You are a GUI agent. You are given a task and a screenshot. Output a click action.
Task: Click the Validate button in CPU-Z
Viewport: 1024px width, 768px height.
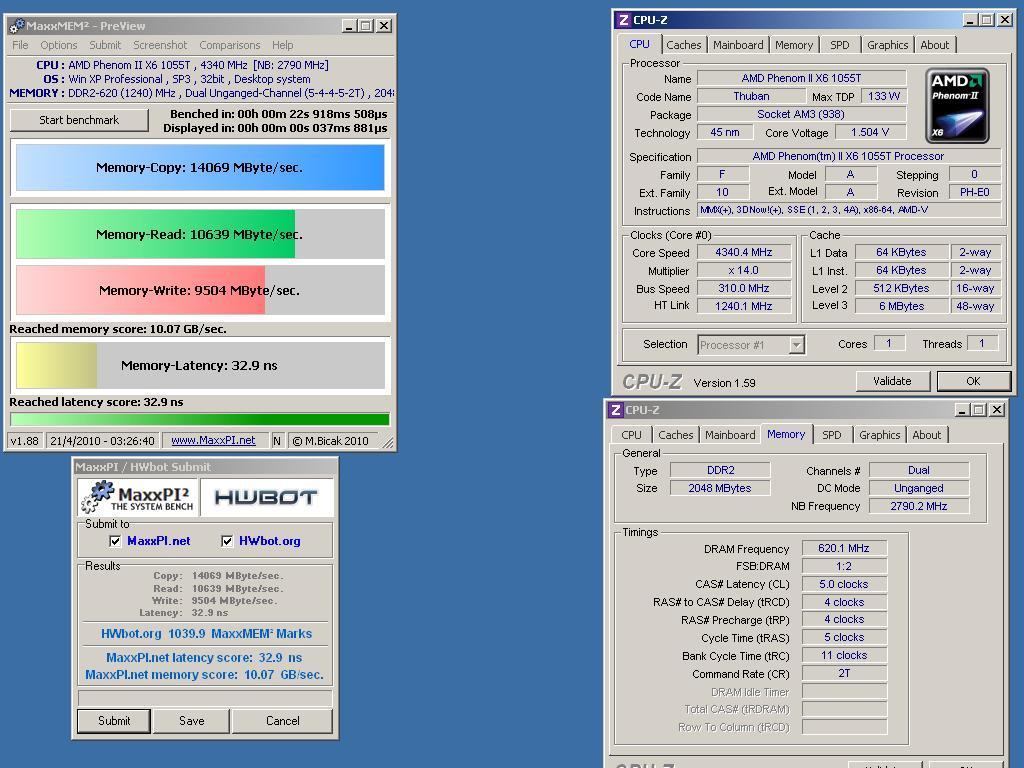pos(892,381)
